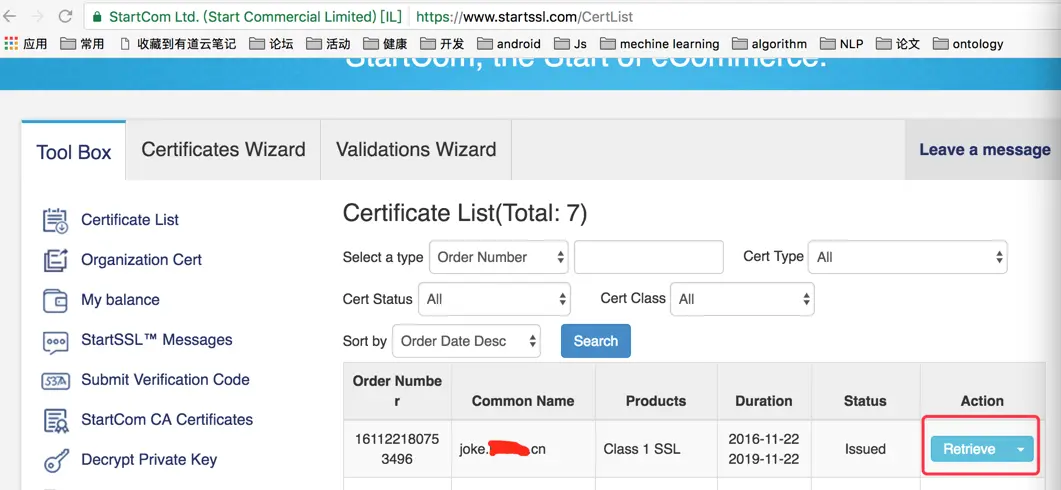Open the 应用 apps grid shortcut

(26, 44)
